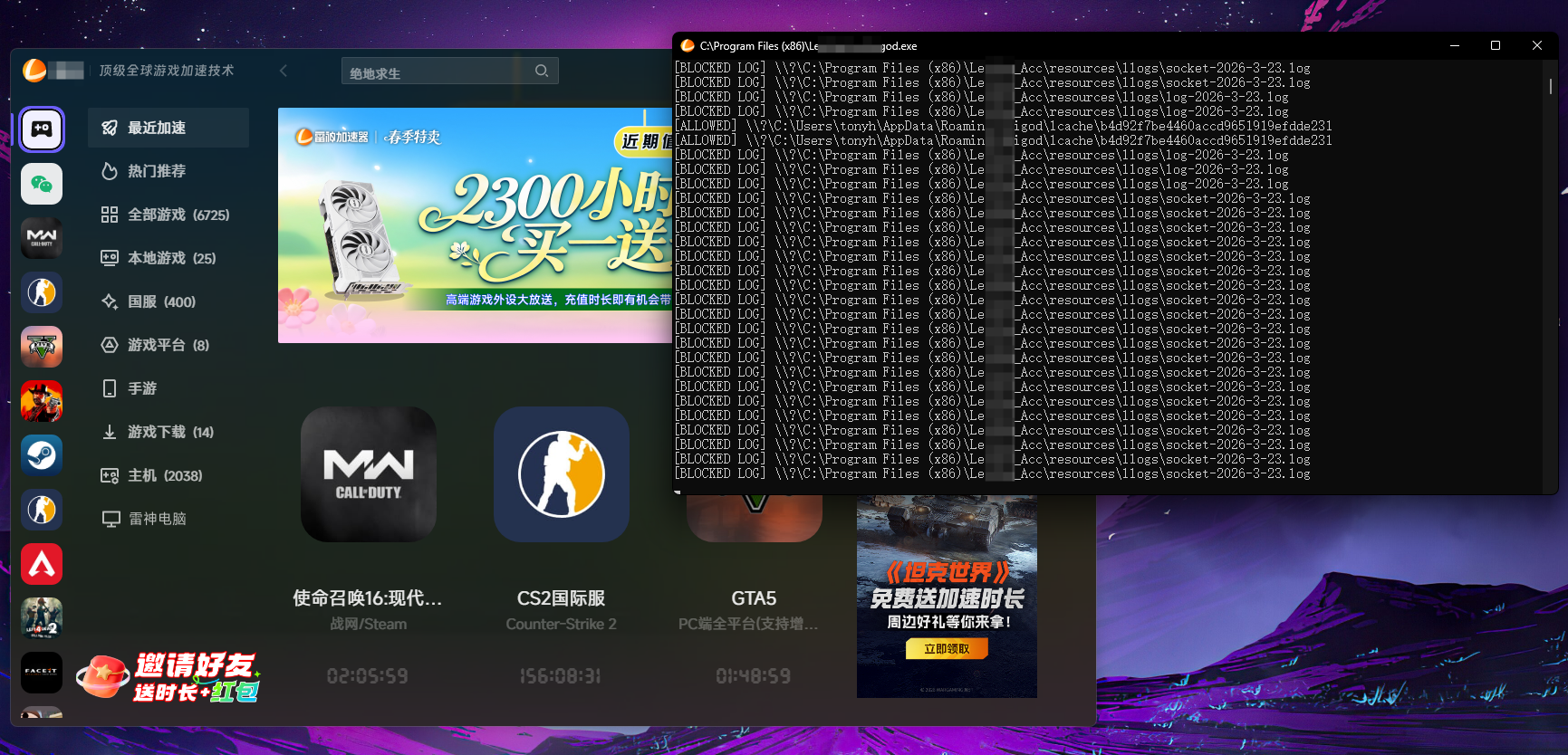Click the 战网/Steam subtitle

(x=368, y=624)
